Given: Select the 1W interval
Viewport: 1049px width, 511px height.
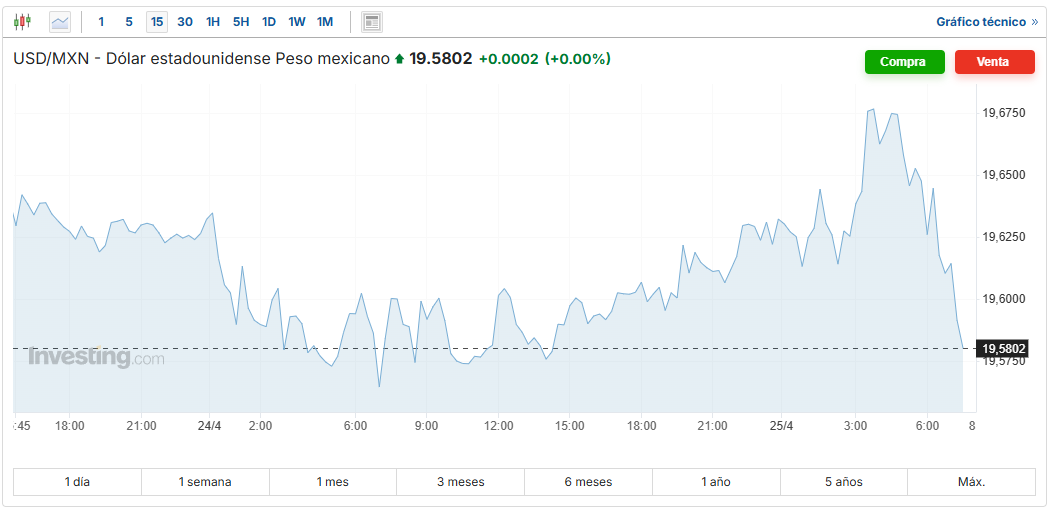Looking at the screenshot, I should [x=296, y=22].
